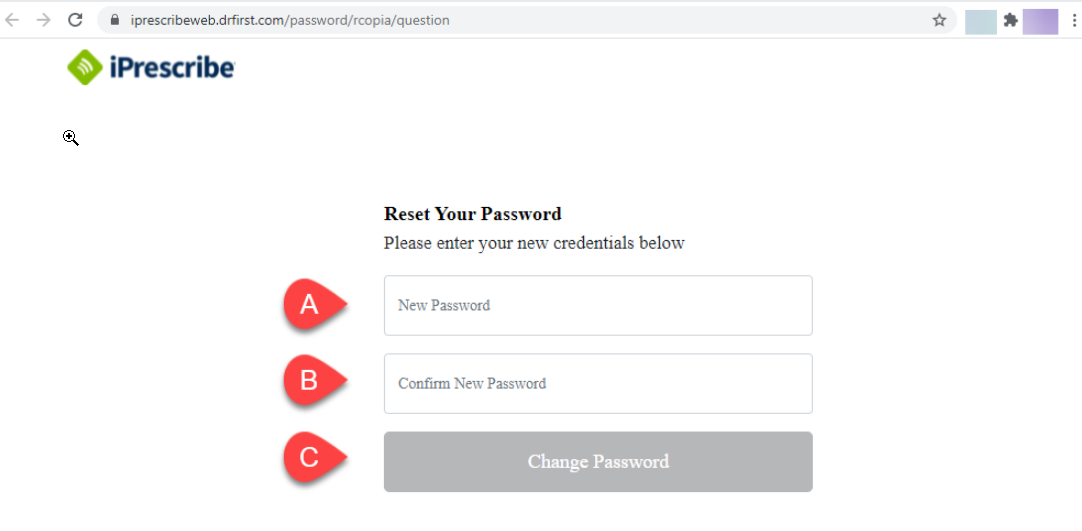This screenshot has height=531, width=1082.
Task: Click the browser forward arrow
Action: coord(43,20)
